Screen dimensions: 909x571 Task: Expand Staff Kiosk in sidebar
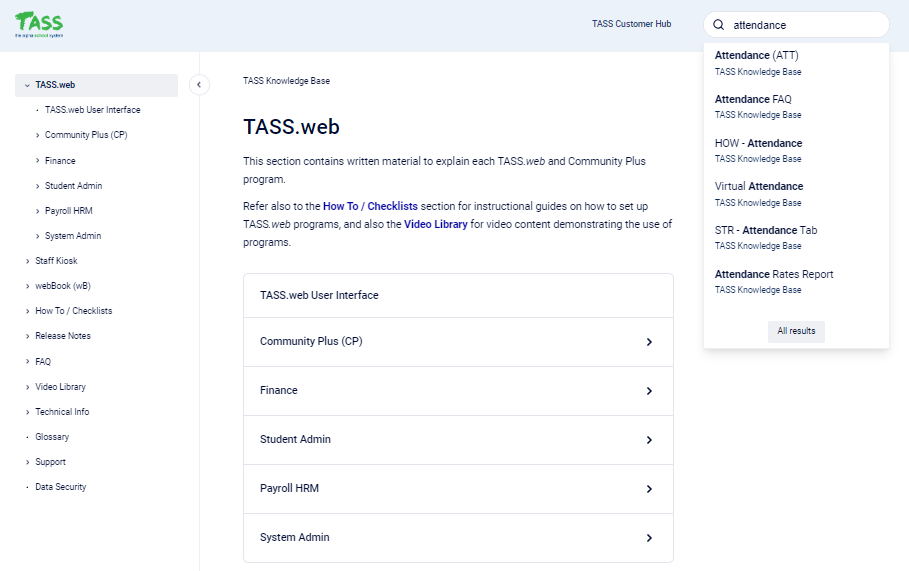[27, 261]
